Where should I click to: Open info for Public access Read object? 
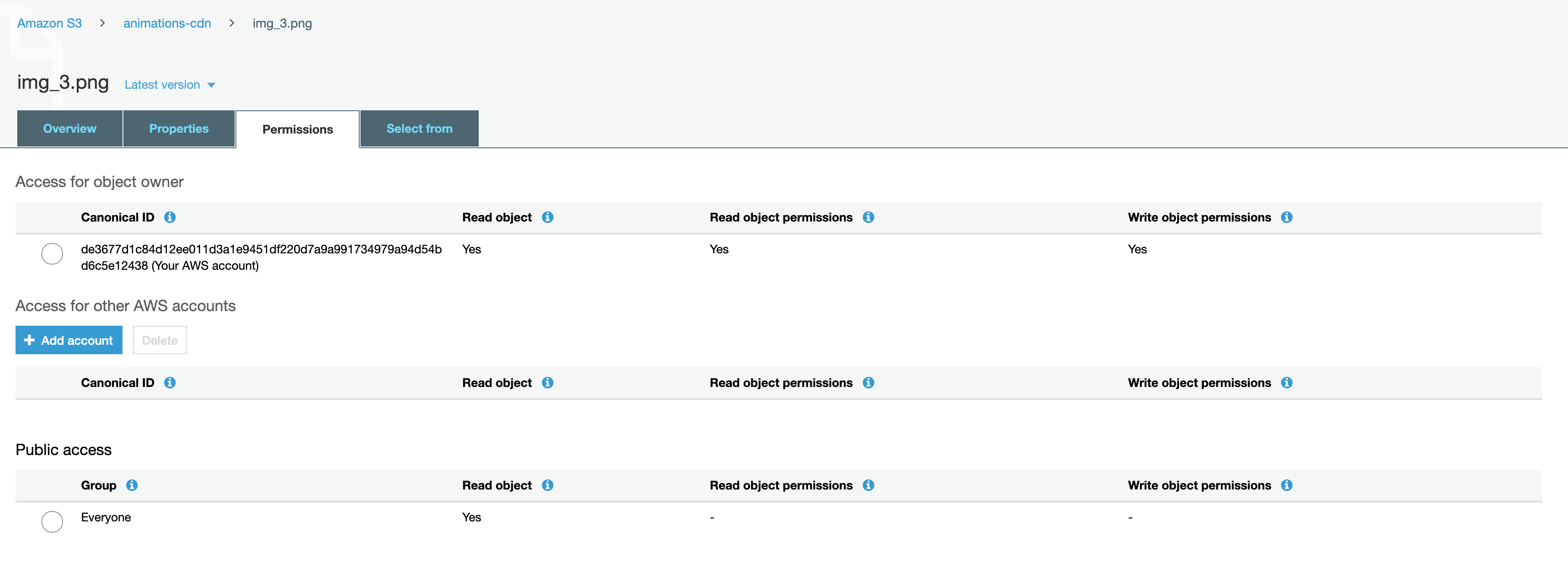click(x=547, y=485)
